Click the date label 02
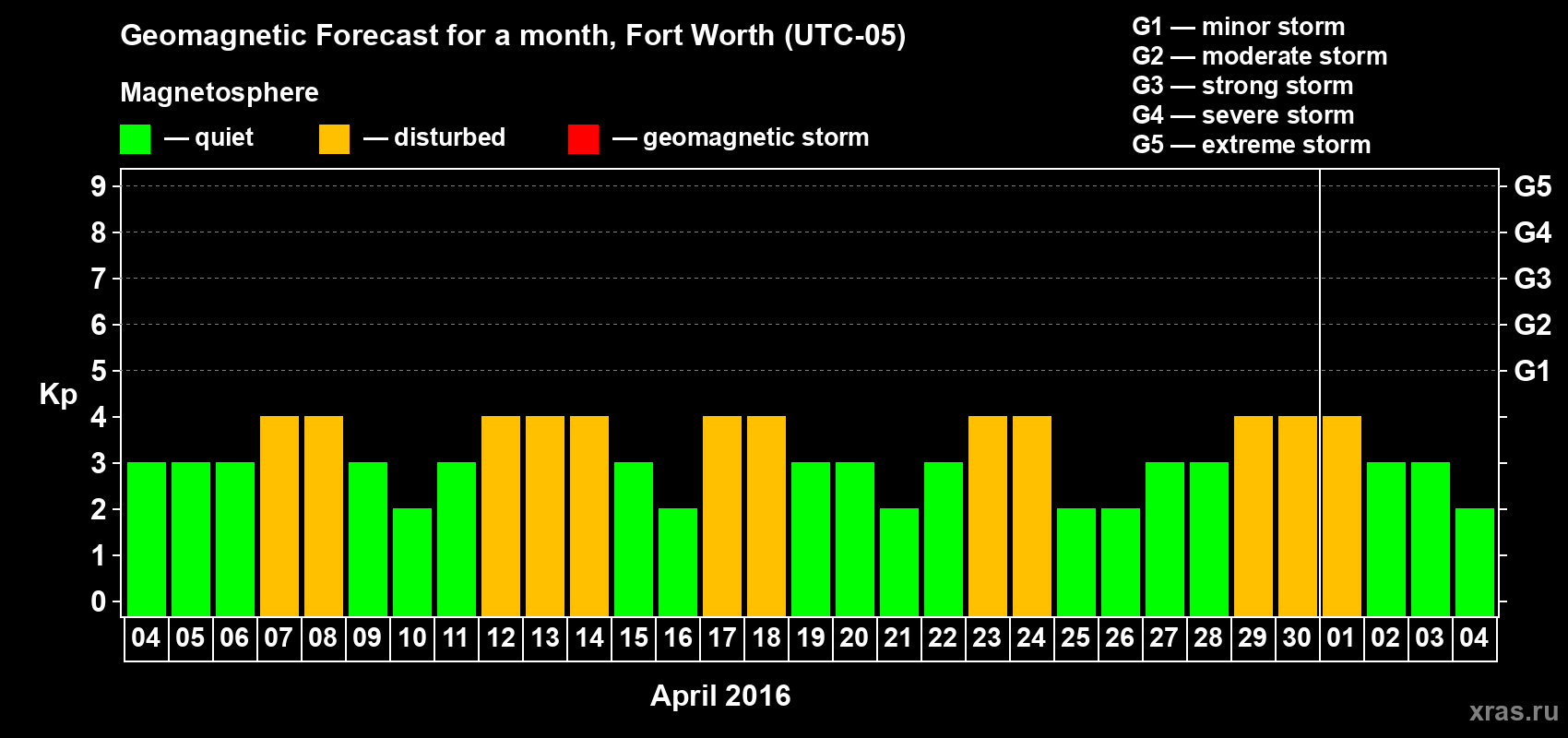Image resolution: width=1568 pixels, height=738 pixels. point(1385,638)
